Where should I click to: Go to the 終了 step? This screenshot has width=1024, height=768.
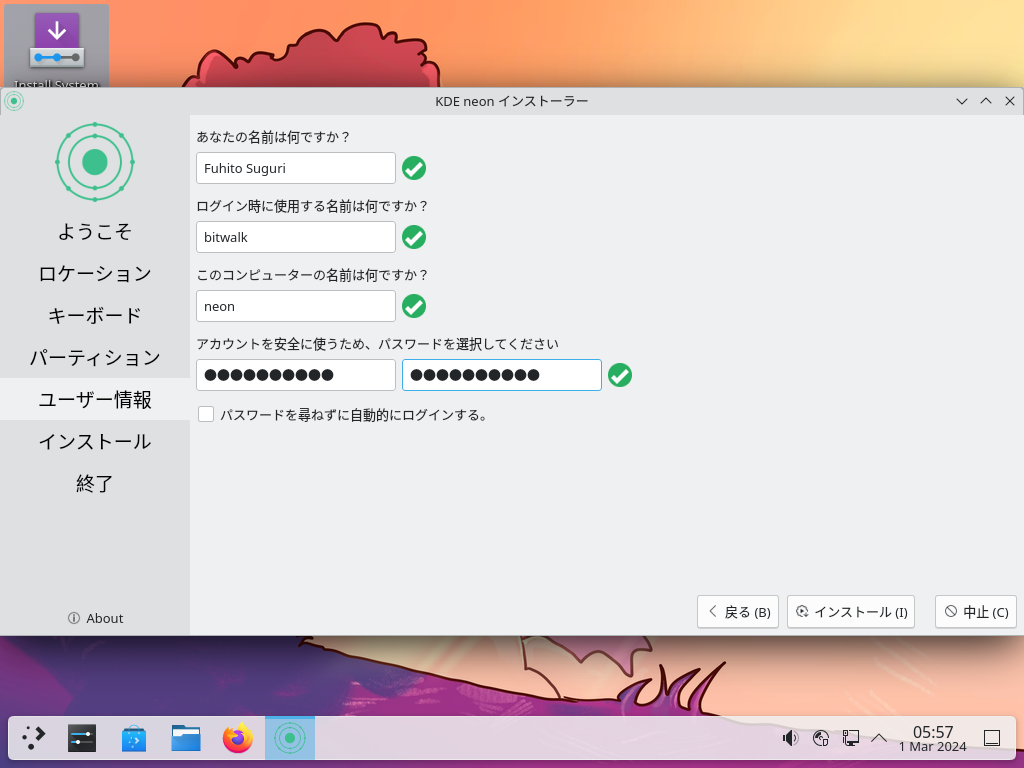pos(95,483)
